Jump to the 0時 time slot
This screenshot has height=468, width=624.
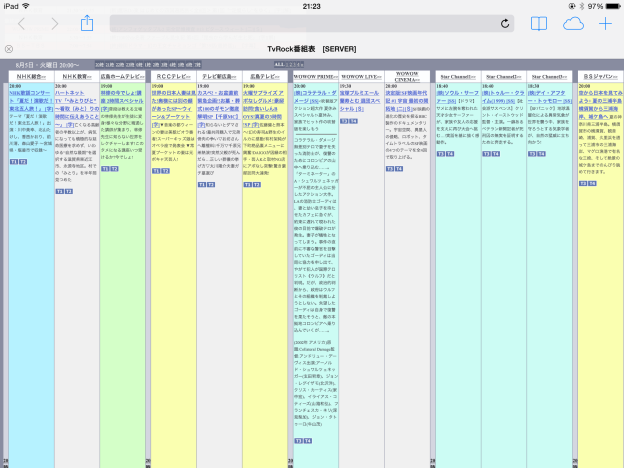(x=139, y=64)
